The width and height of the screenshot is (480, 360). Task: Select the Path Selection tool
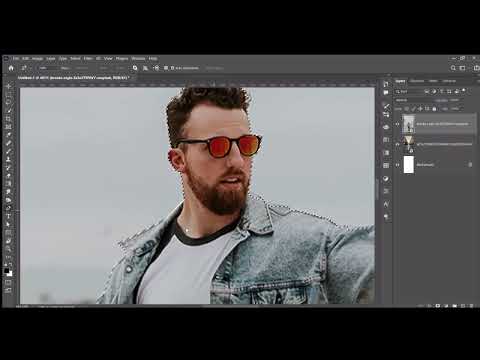(9, 224)
